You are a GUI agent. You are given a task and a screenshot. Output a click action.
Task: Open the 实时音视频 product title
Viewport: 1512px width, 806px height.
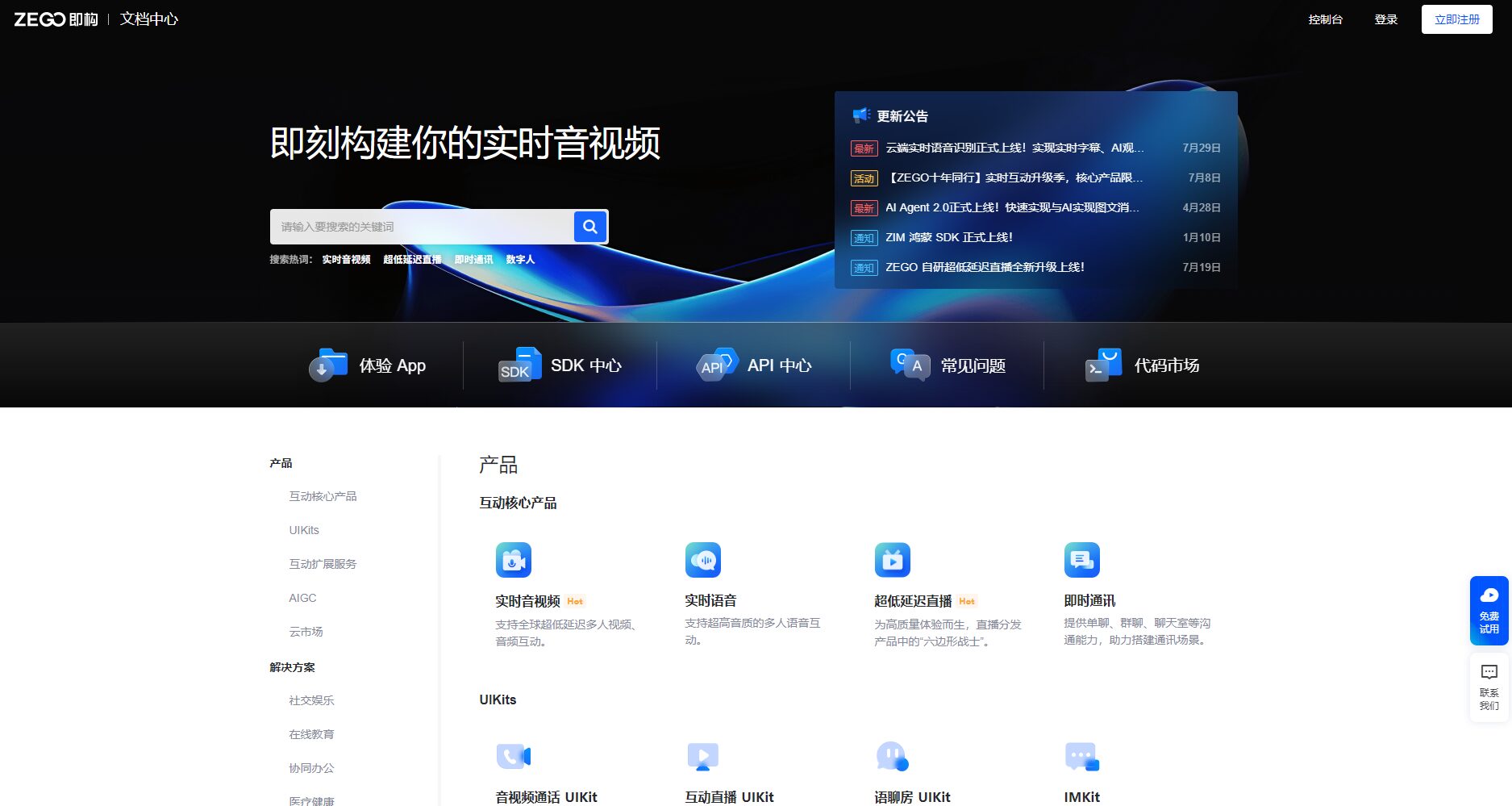point(527,601)
